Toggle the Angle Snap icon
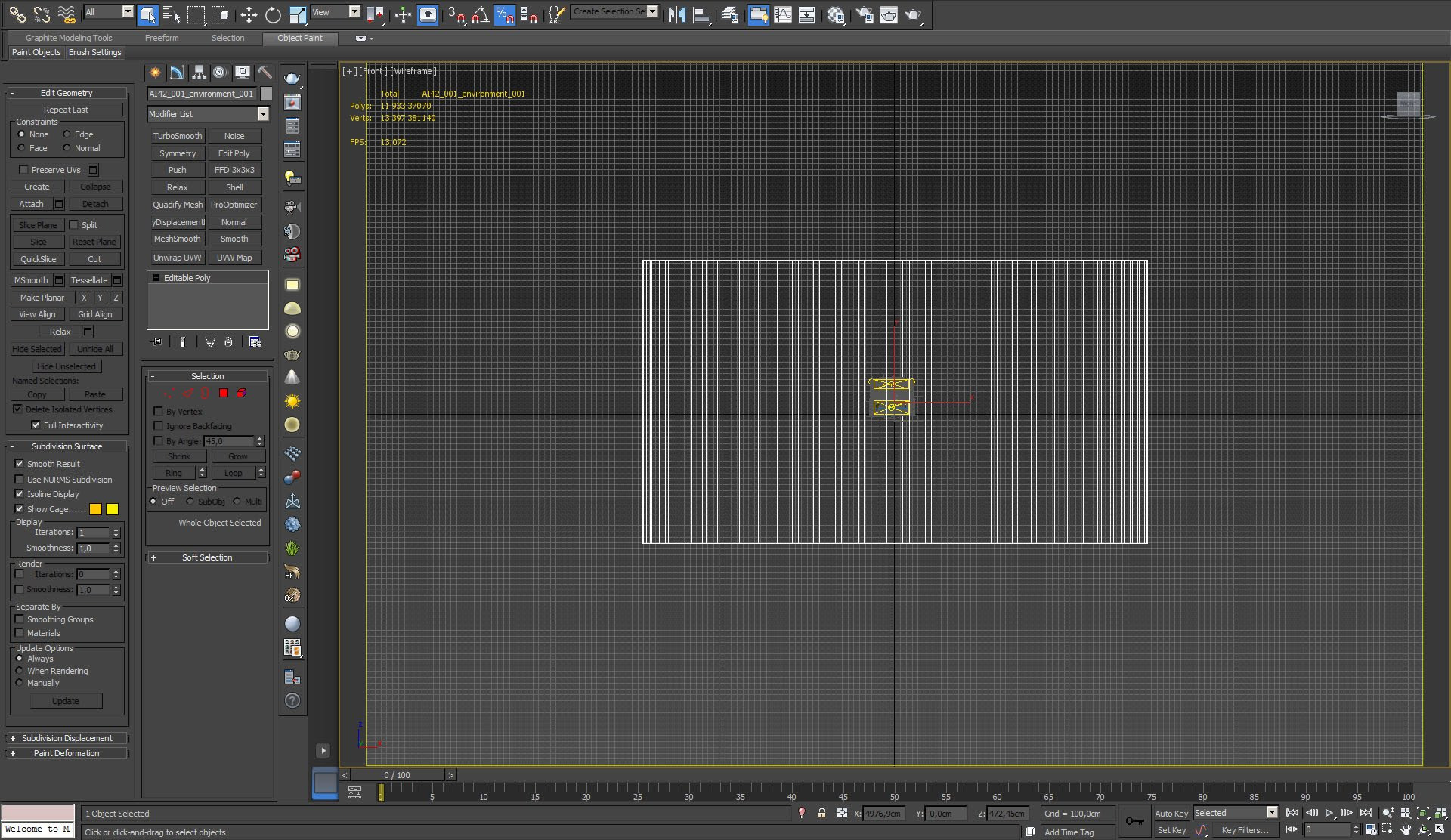1451x840 pixels. tap(480, 14)
